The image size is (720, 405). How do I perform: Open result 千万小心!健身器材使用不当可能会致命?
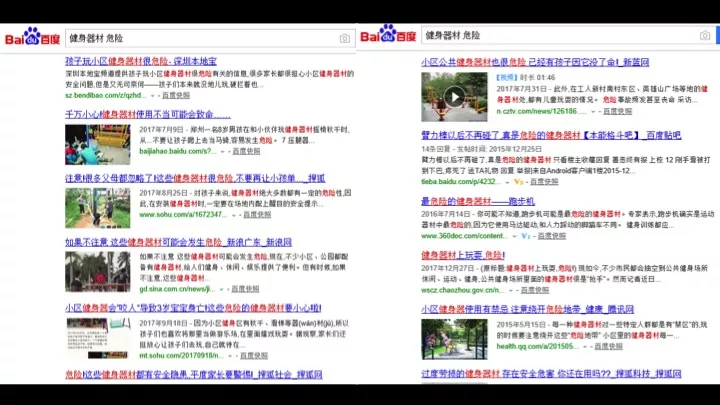(x=147, y=114)
